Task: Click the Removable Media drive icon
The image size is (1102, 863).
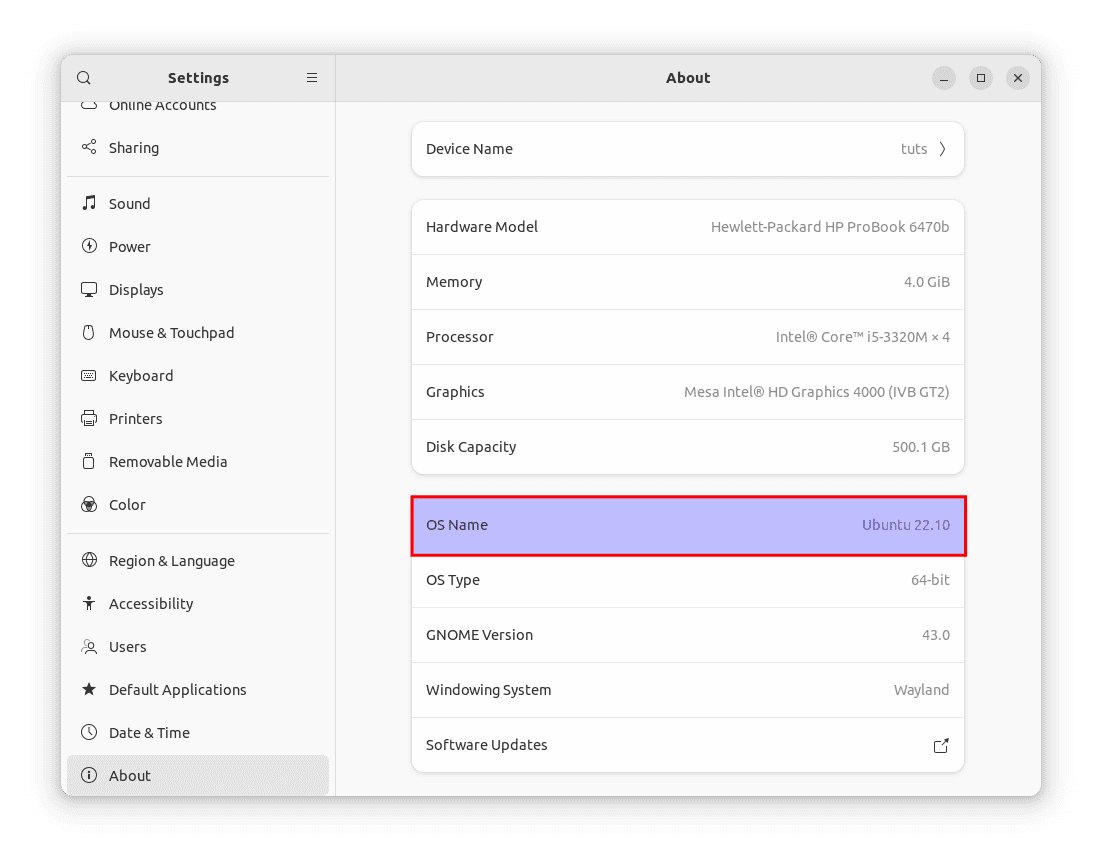Action: pos(89,461)
